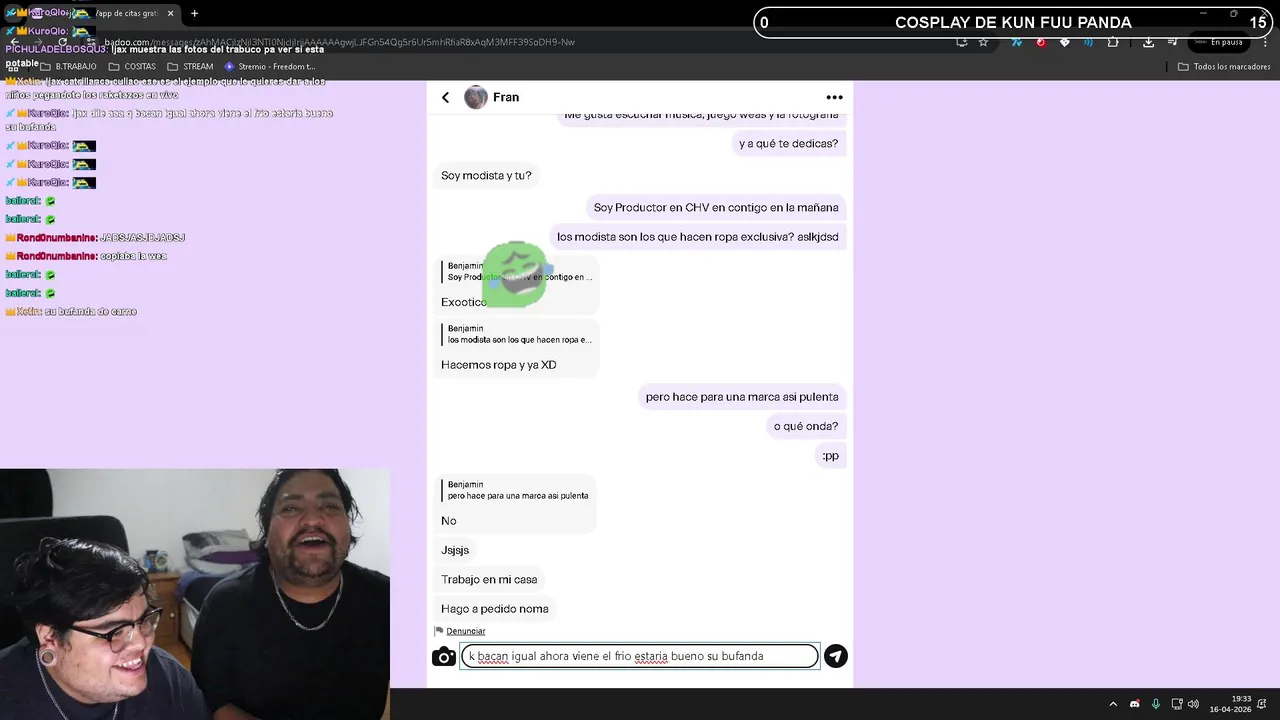This screenshot has width=1280, height=720.
Task: Open the browser downloads icon
Action: click(1148, 42)
